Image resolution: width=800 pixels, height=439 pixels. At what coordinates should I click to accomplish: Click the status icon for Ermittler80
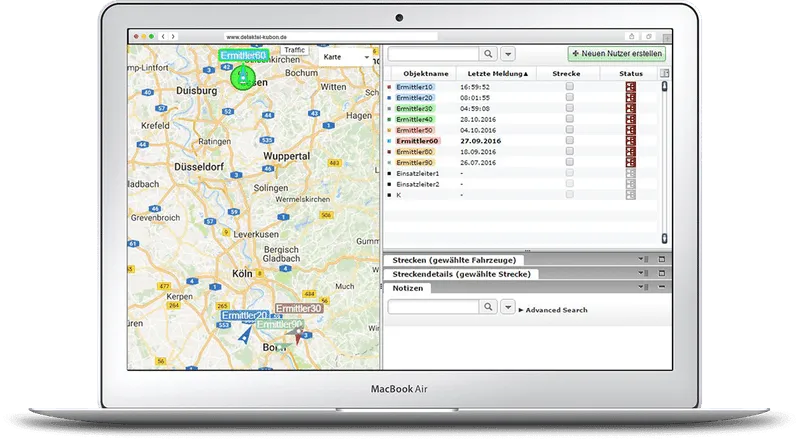(x=631, y=152)
